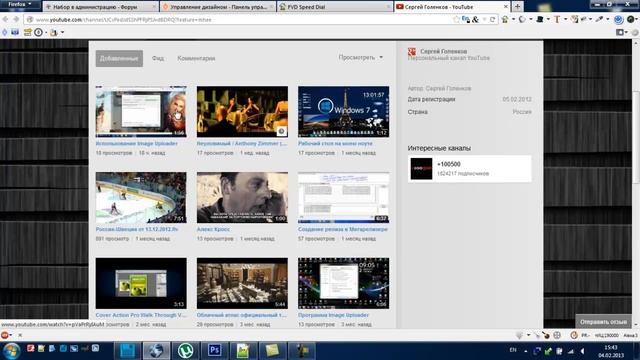Open the 'Алекс Кросс' video thumbnail

tap(242, 197)
